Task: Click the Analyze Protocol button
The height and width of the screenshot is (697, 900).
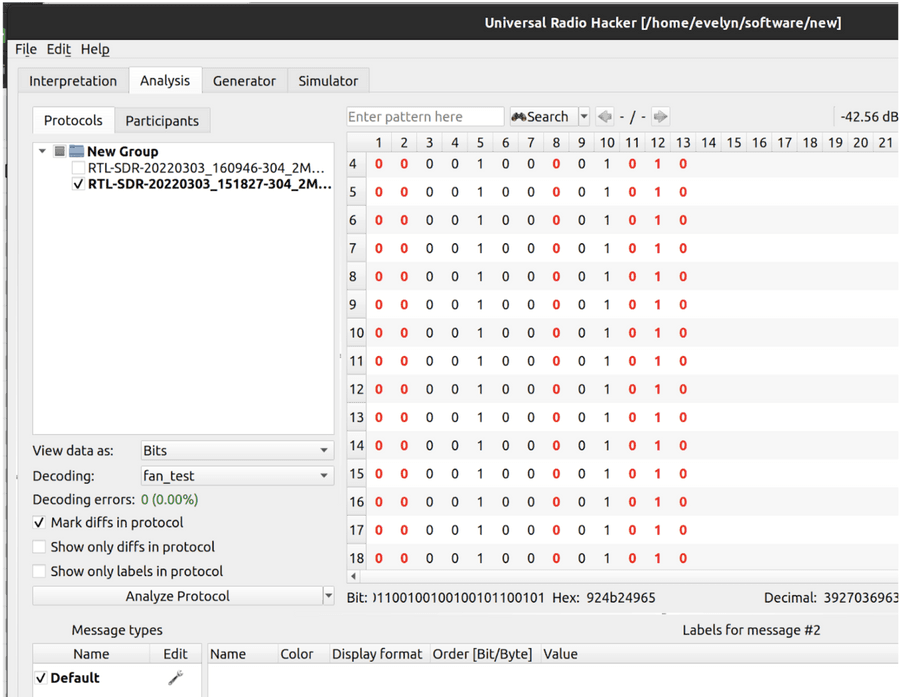Action: pyautogui.click(x=177, y=597)
